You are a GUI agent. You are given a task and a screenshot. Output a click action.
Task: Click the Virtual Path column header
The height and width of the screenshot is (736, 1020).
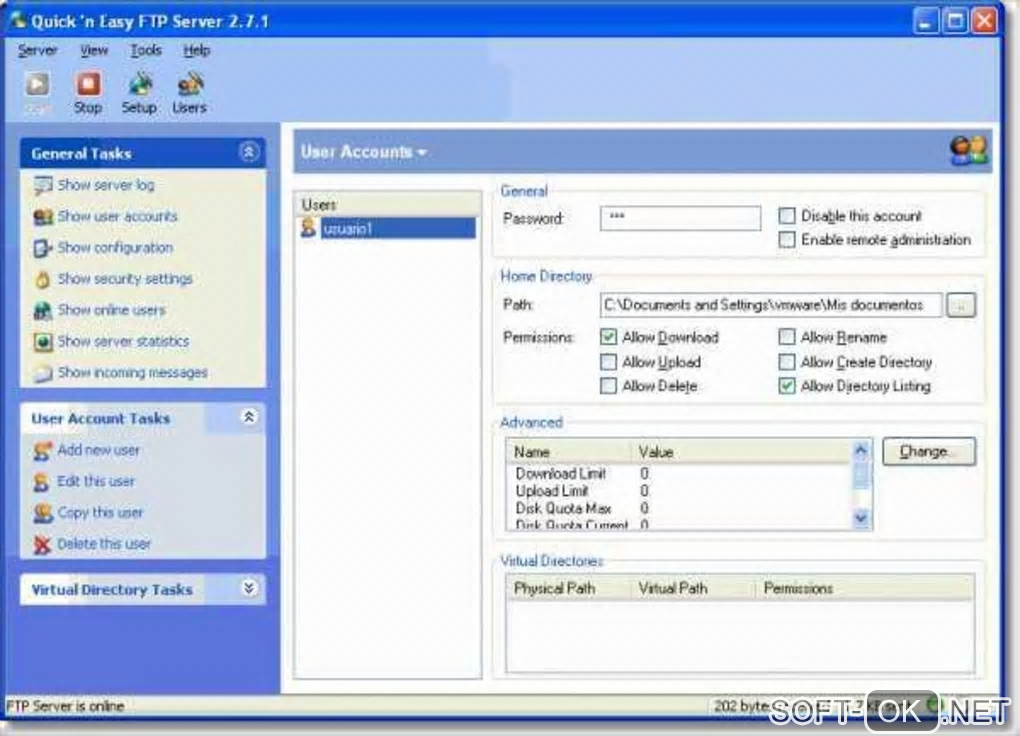[x=692, y=588]
